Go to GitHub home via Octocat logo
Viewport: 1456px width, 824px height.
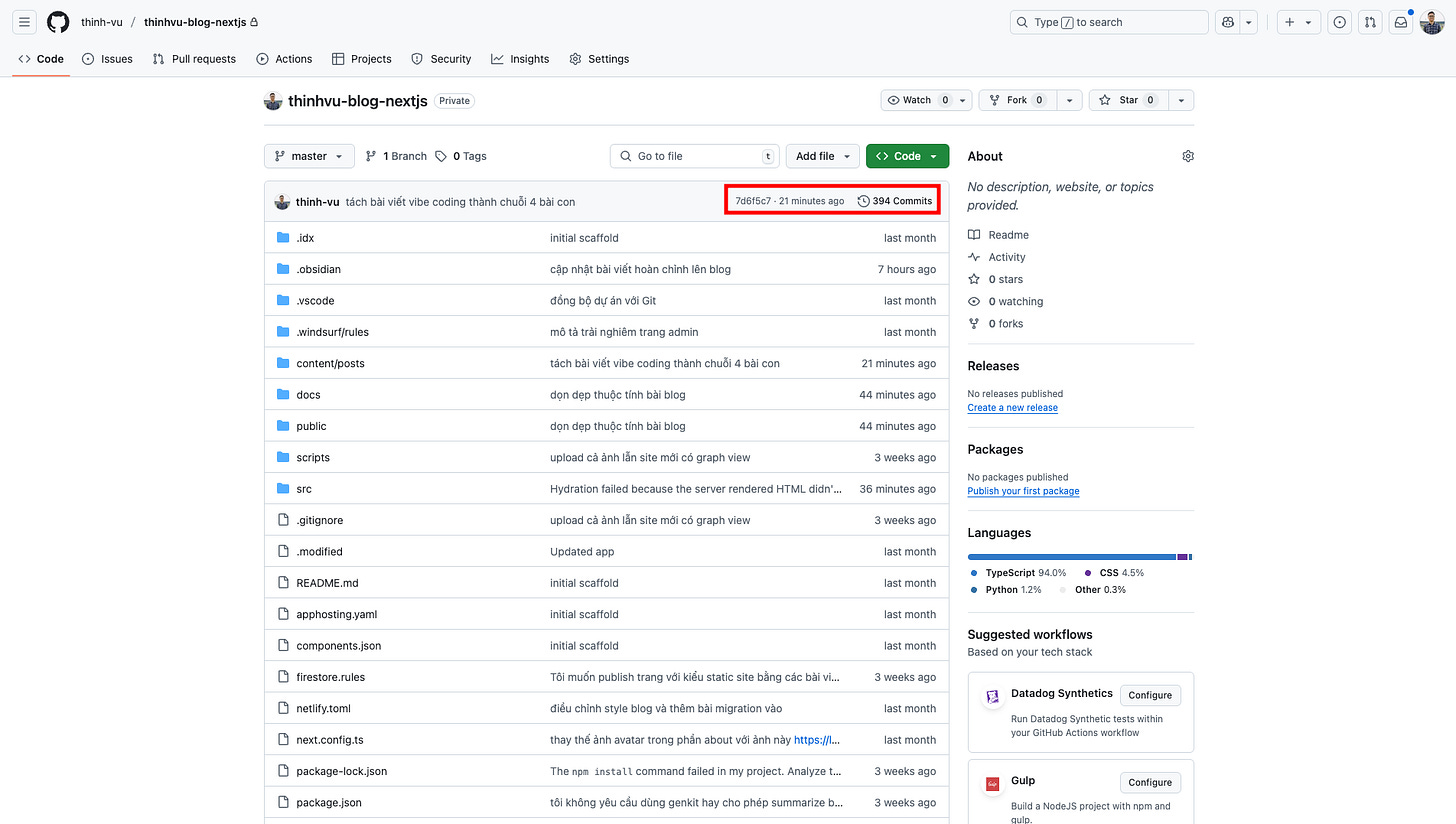pos(58,22)
